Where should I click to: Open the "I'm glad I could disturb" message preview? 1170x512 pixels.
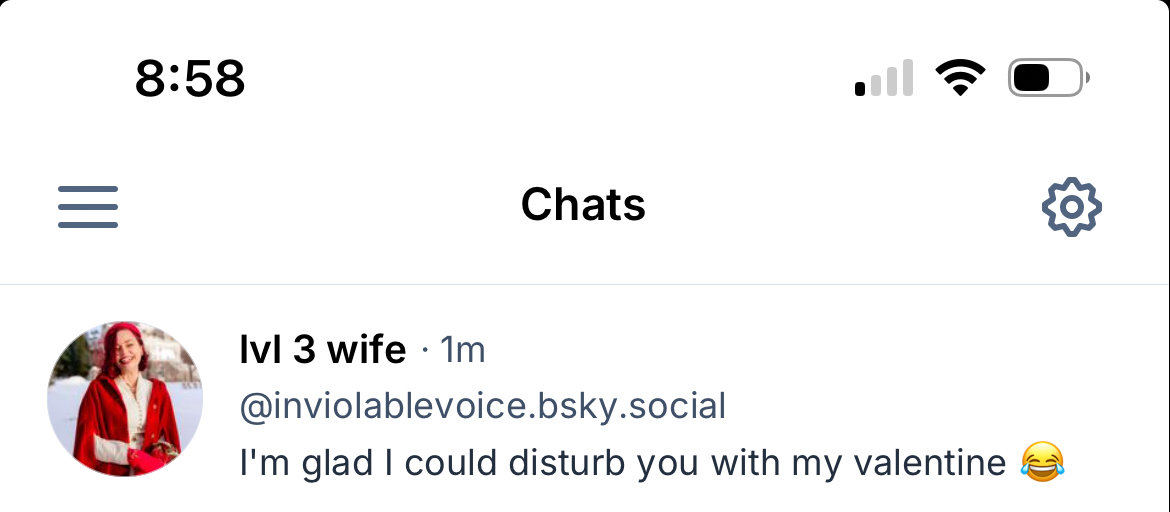tap(622, 463)
